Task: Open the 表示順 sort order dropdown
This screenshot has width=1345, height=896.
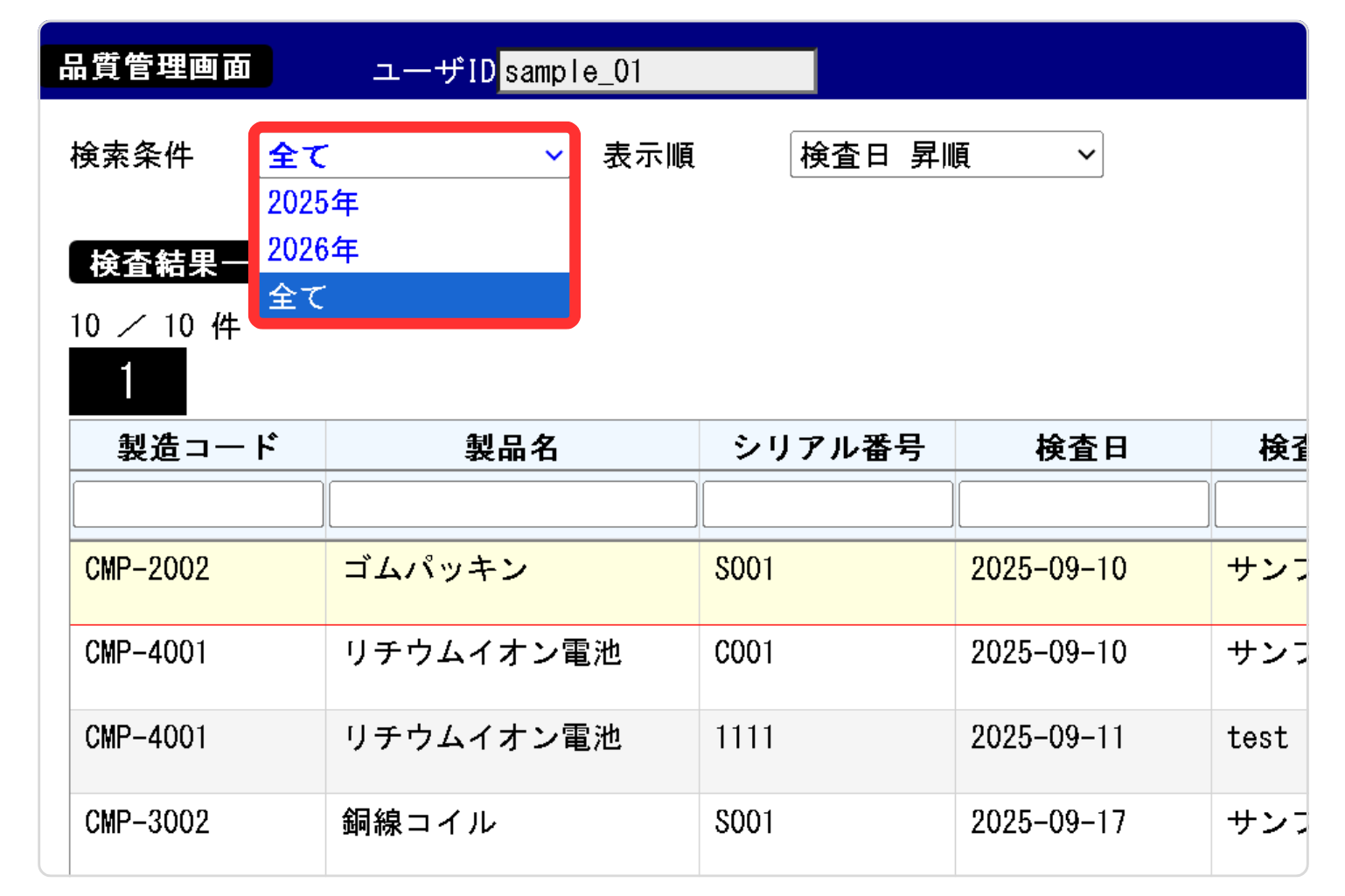Action: tap(945, 156)
